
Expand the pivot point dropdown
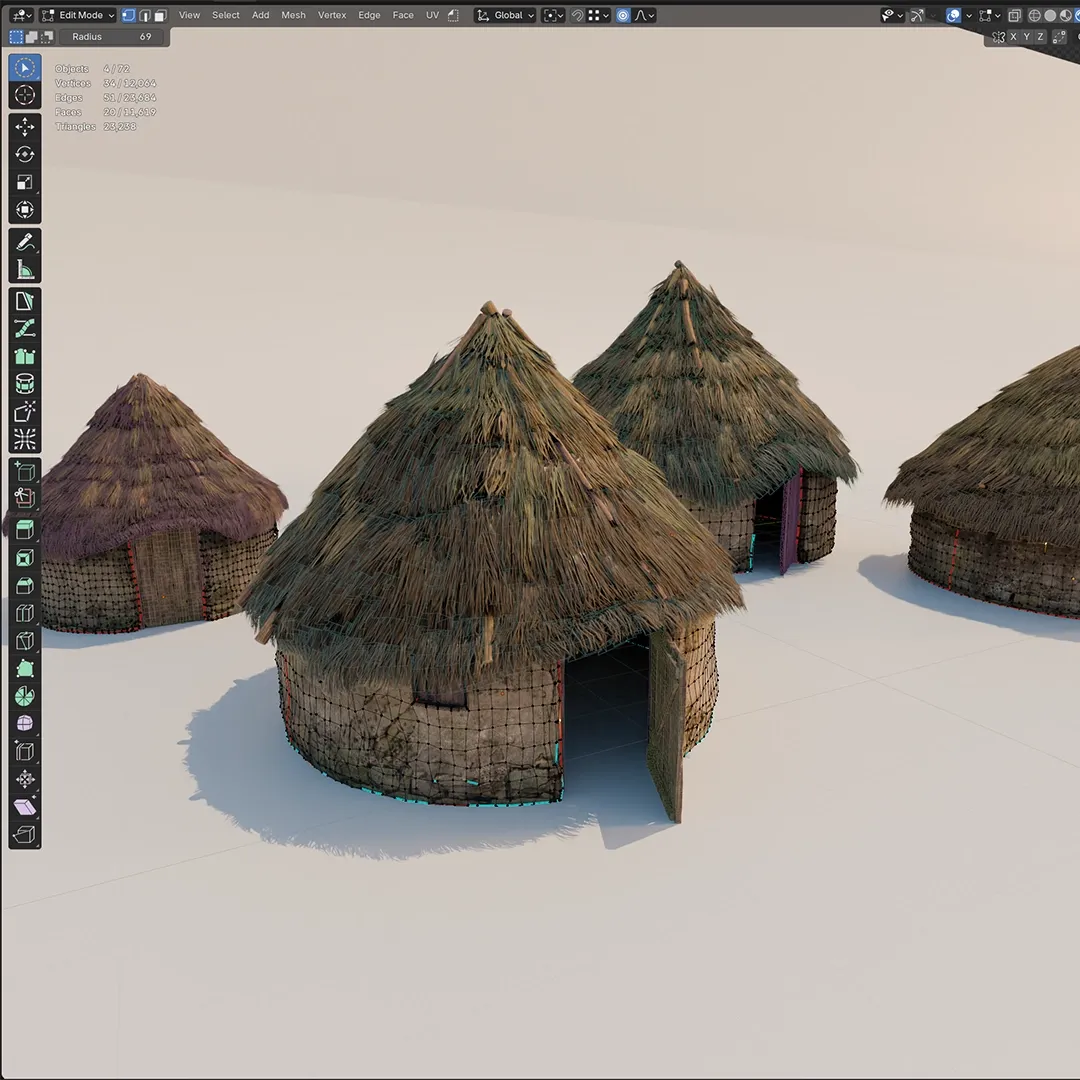(553, 15)
